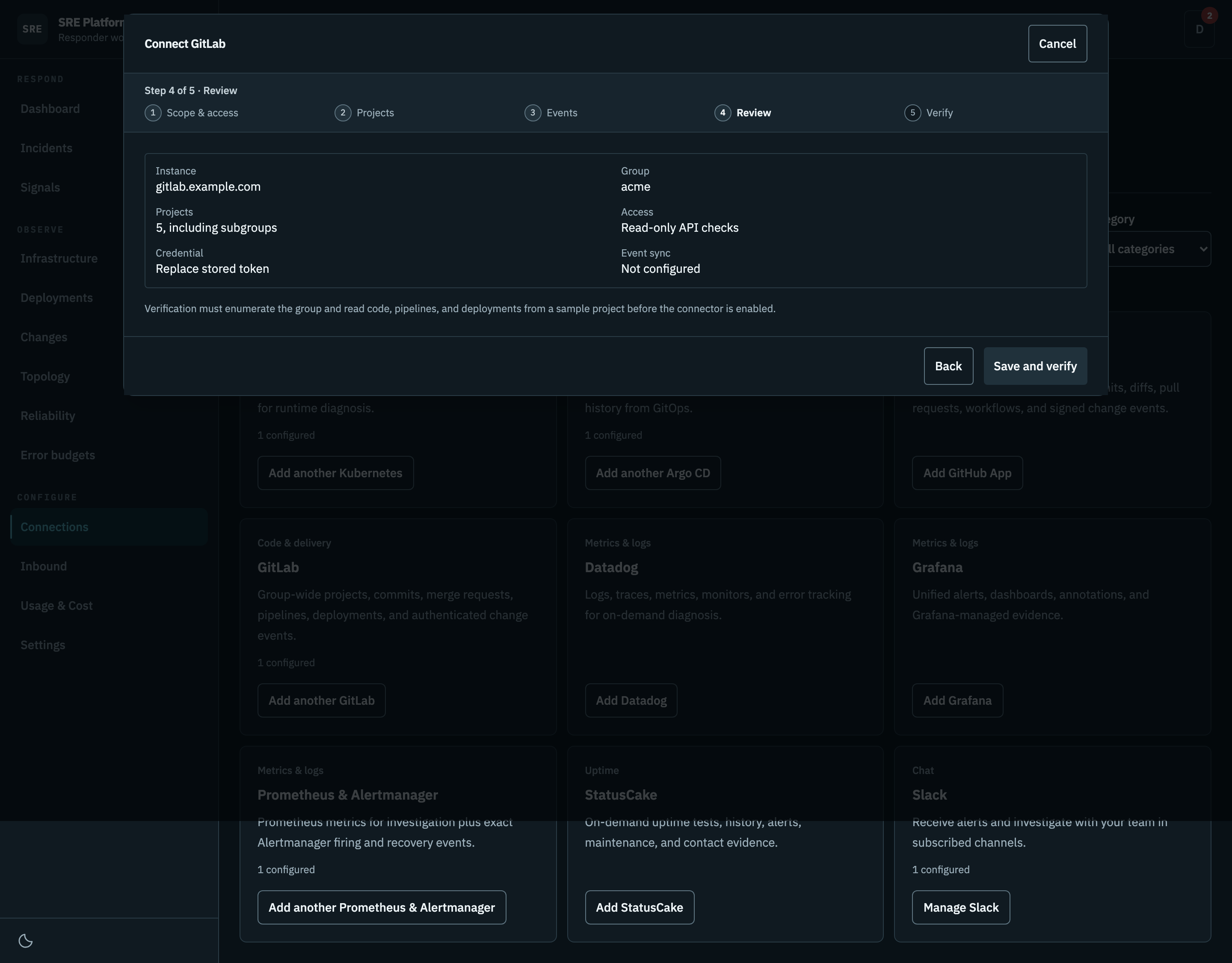1232x963 pixels.
Task: Click 'Replace stored token' credential value
Action: [x=212, y=269]
